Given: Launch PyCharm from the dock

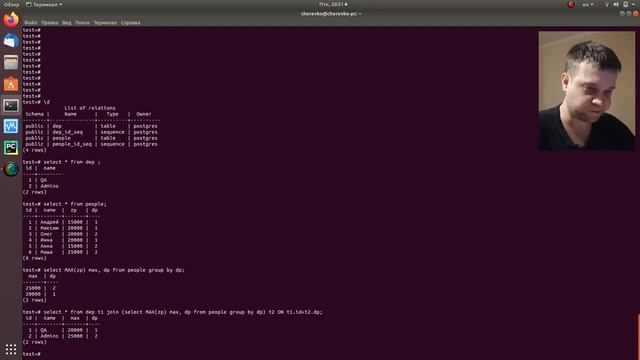Looking at the screenshot, I should tap(11, 148).
